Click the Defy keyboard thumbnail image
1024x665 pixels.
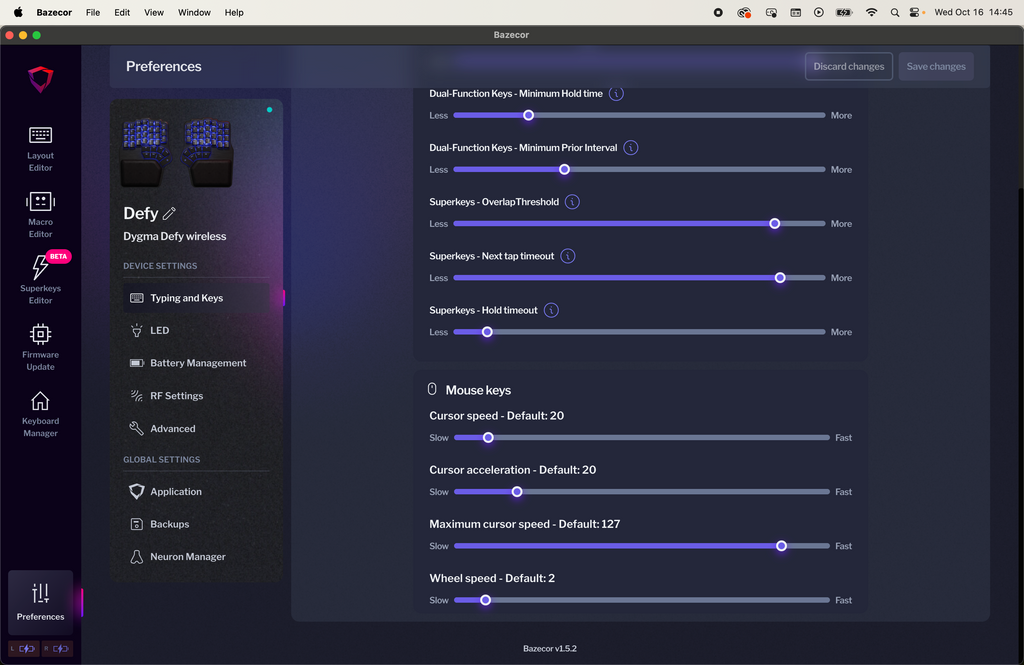176,152
